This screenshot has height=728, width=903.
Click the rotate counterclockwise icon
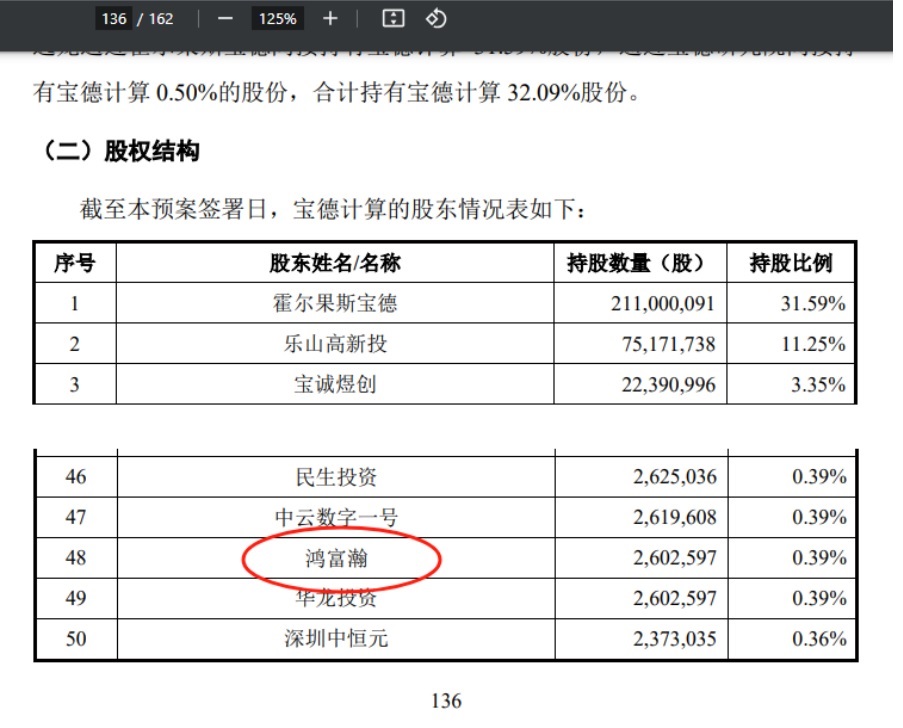[434, 18]
